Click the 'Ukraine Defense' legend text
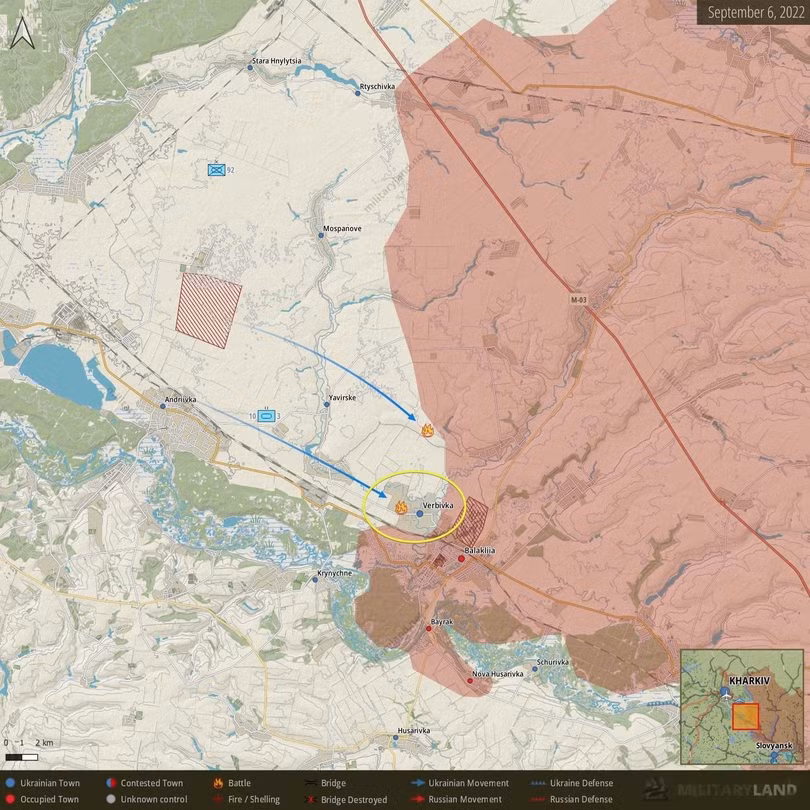 click(x=581, y=783)
